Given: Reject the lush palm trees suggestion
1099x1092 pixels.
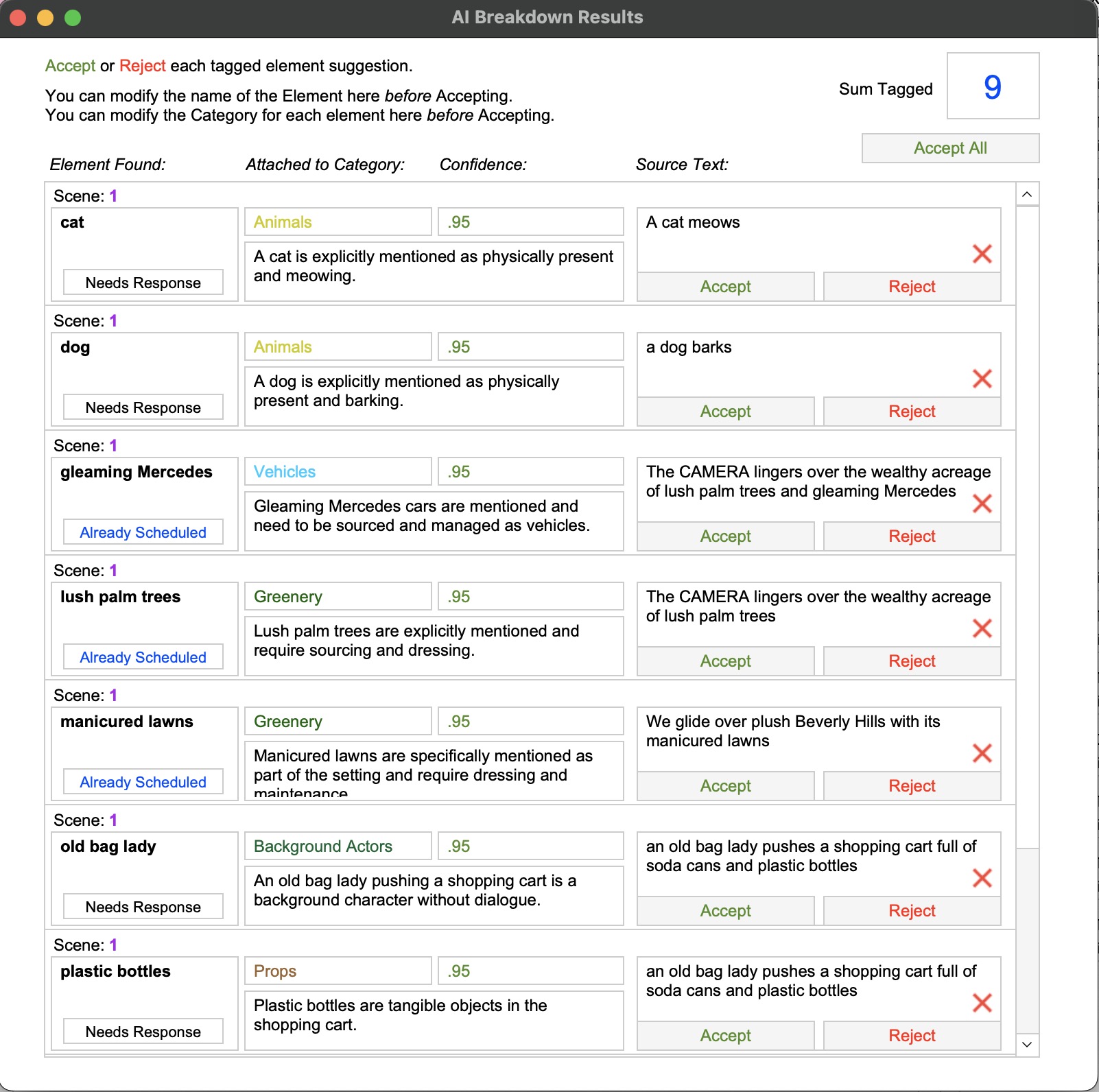Looking at the screenshot, I should tap(912, 661).
